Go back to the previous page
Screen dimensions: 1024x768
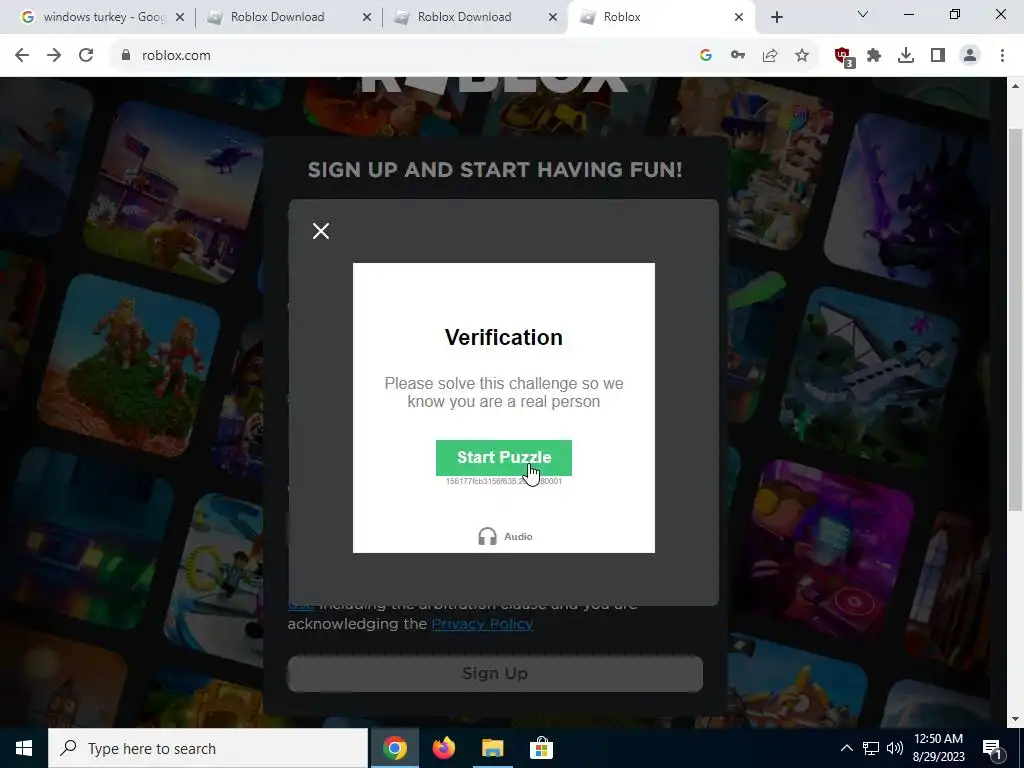pos(22,56)
